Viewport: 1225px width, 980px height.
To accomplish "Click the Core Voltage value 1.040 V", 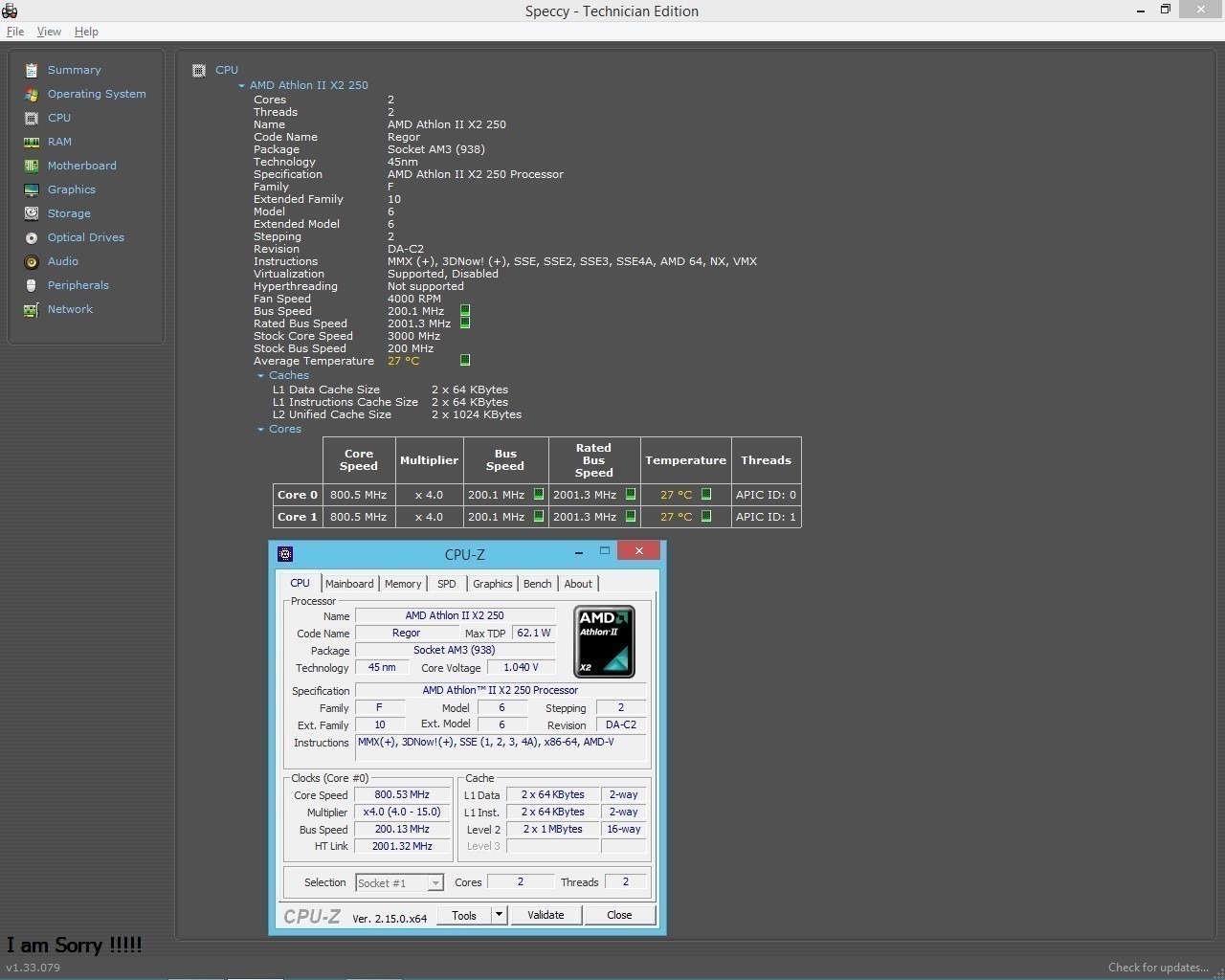I will (521, 667).
